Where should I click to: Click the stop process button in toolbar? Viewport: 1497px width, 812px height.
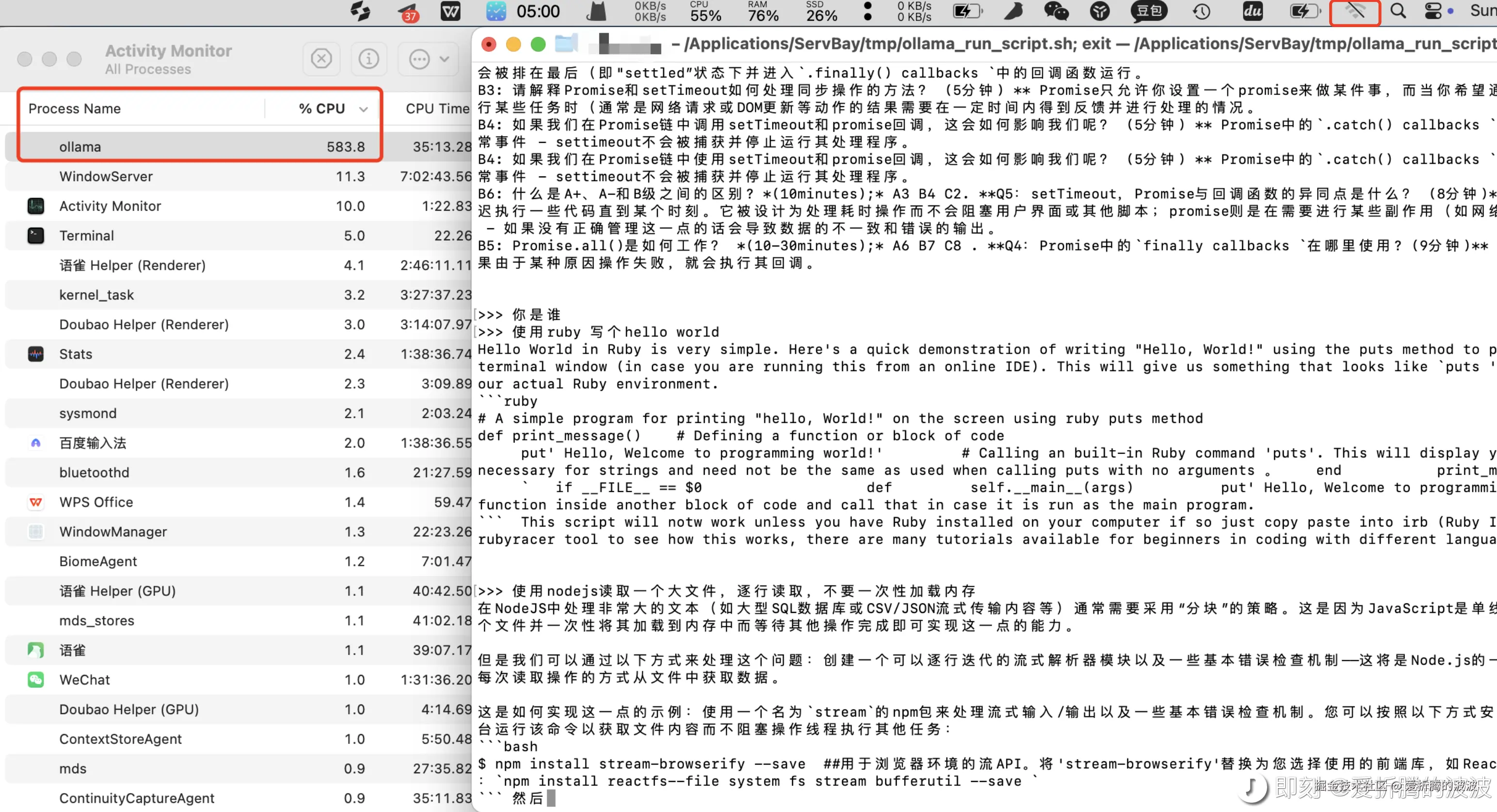(x=321, y=59)
